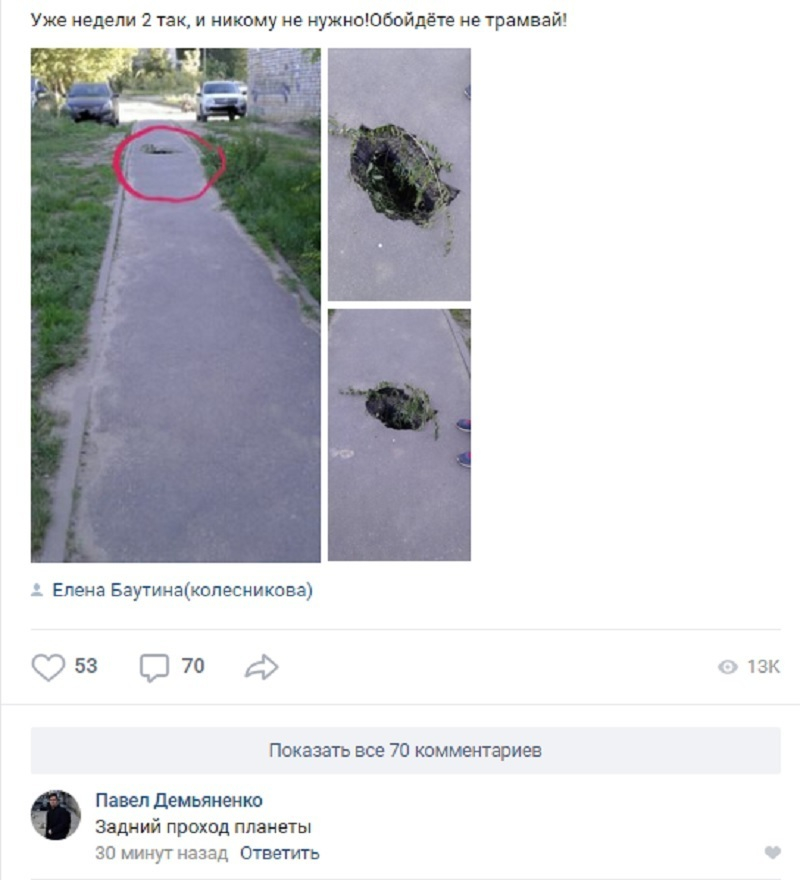Open the bottom-right pothole photo with shoes

399,435
